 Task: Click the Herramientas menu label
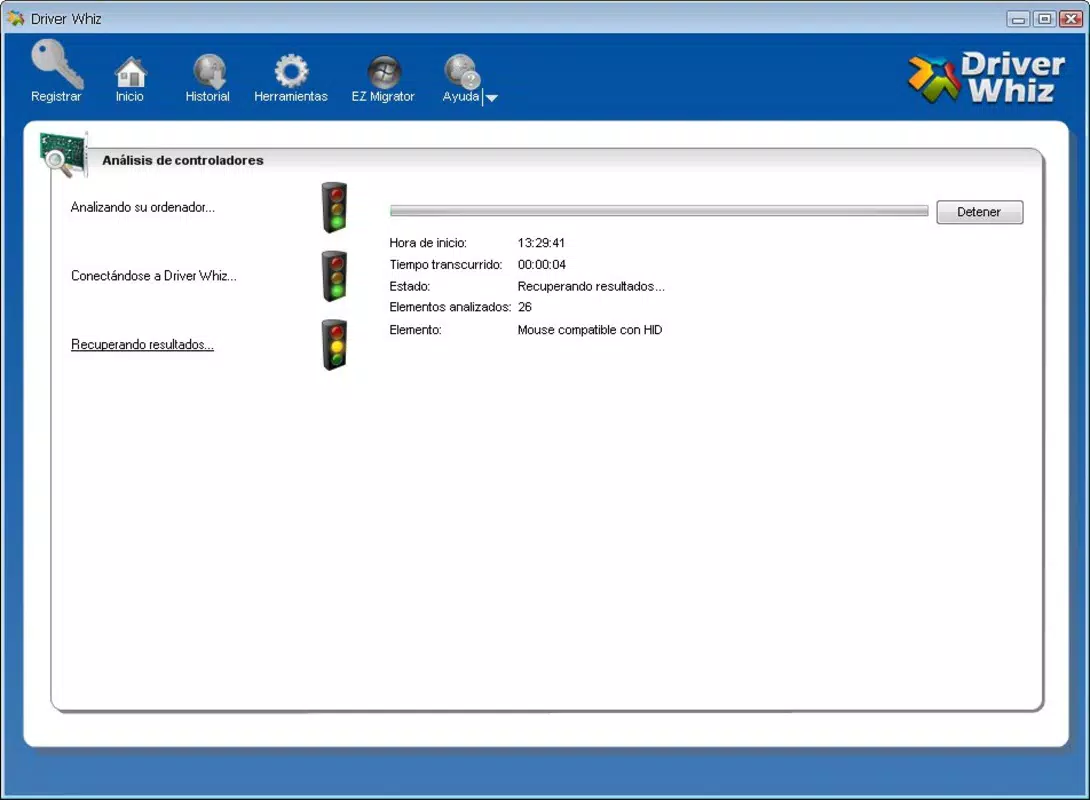pyautogui.click(x=291, y=97)
